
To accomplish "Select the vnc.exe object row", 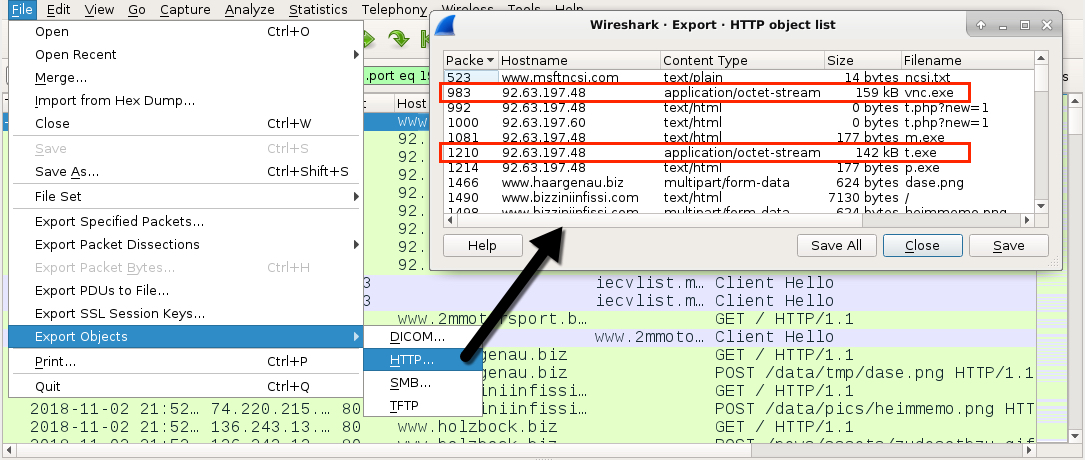I will tap(739, 92).
